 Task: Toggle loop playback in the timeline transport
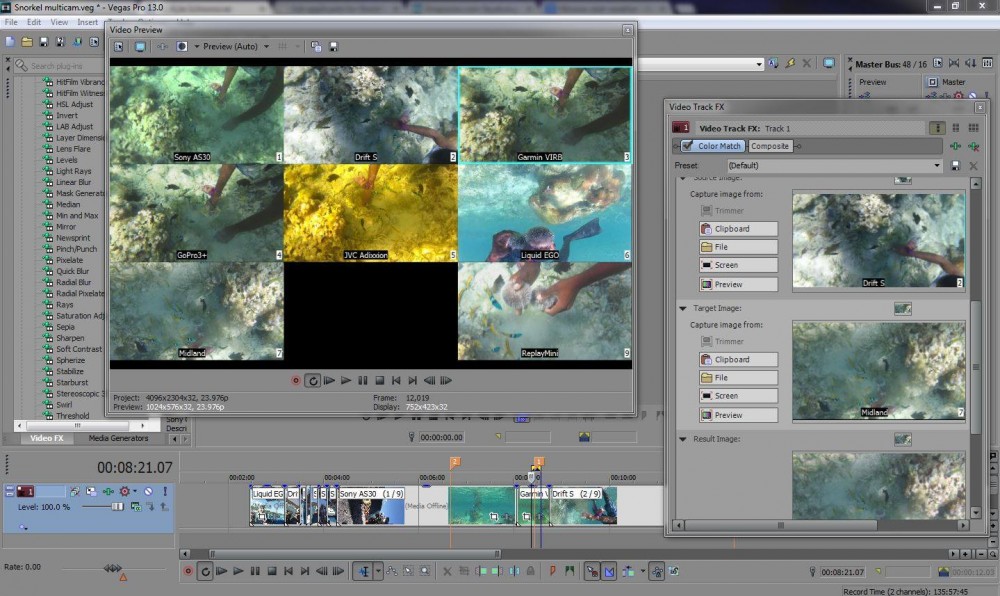click(205, 571)
